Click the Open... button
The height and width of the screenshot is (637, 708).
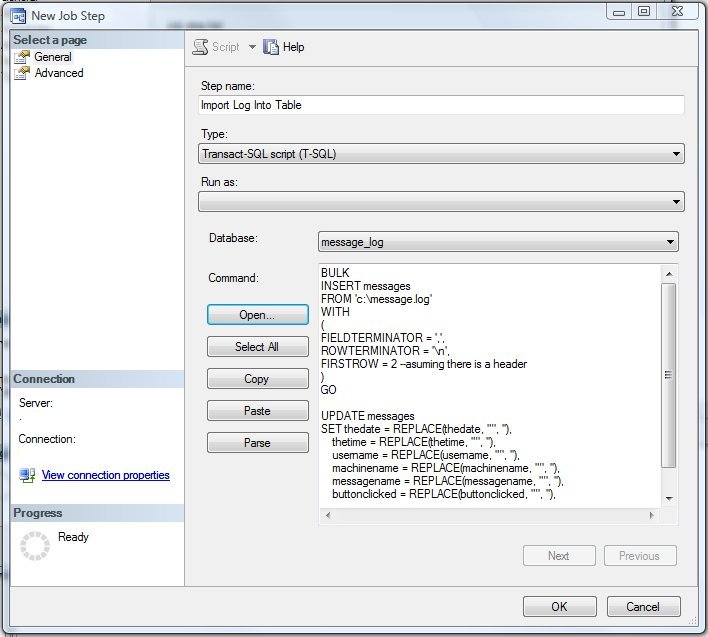point(256,315)
